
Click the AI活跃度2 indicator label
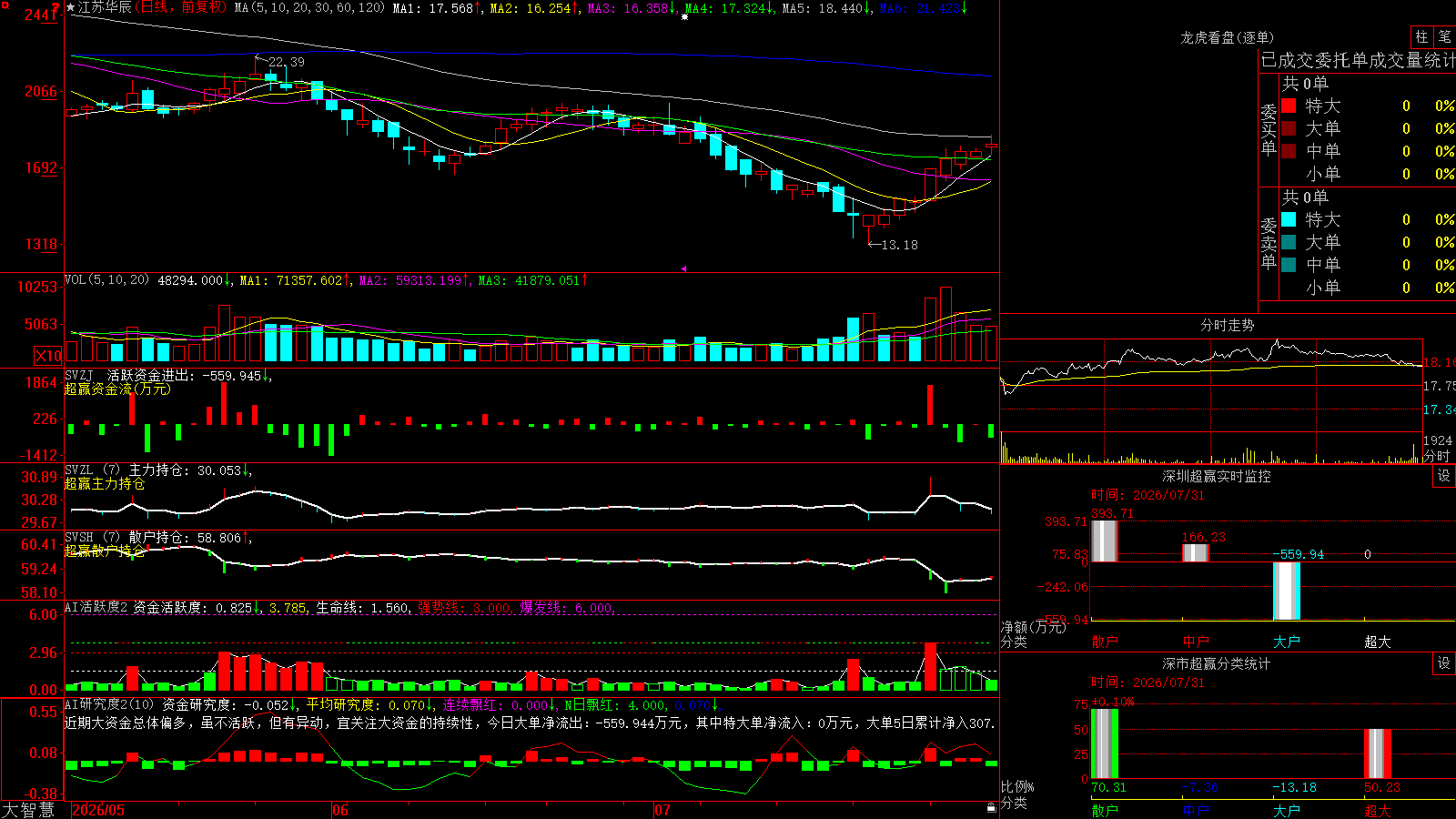coord(96,607)
